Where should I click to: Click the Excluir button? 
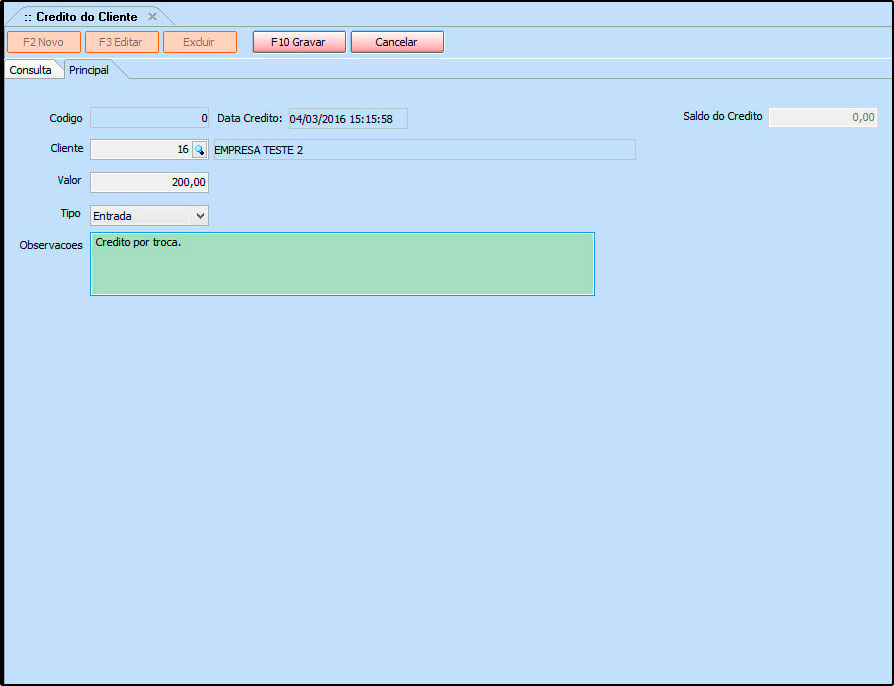tap(200, 42)
